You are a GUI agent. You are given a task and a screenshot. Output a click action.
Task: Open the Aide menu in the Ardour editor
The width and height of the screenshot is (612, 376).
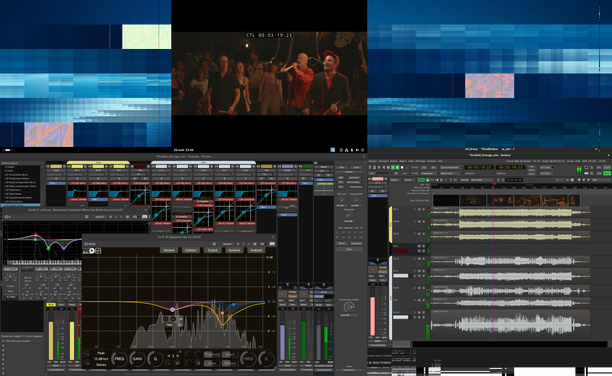click(440, 161)
